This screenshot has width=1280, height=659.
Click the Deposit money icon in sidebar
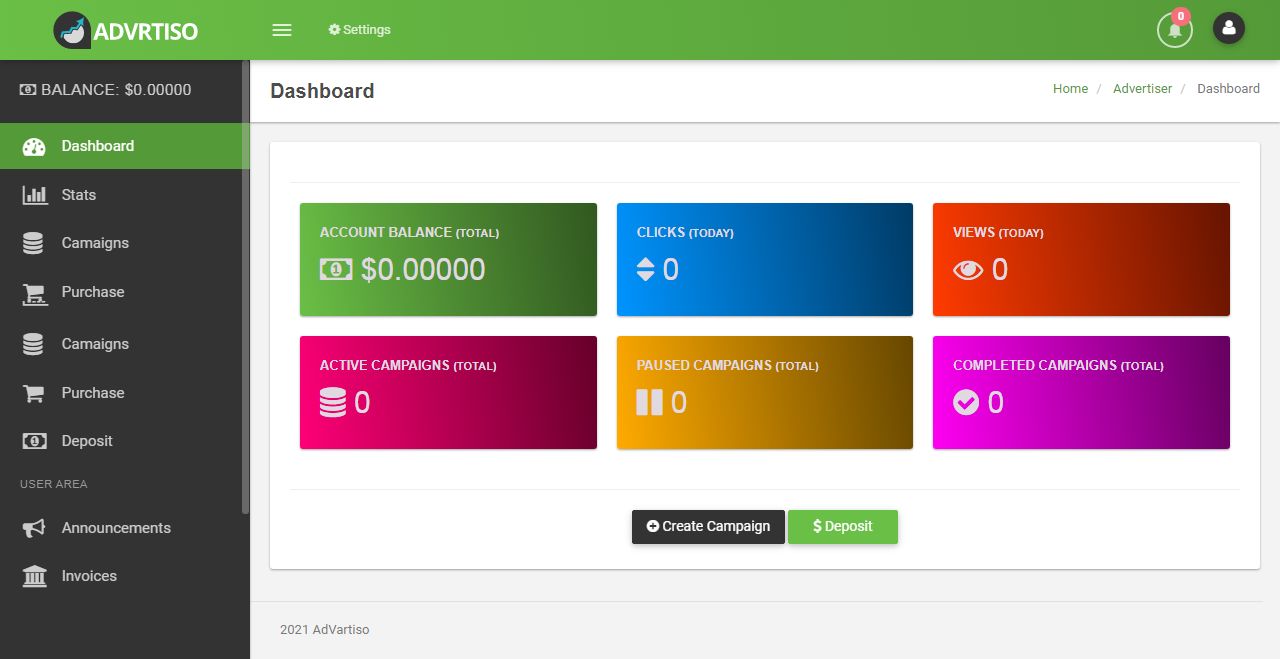[x=34, y=441]
